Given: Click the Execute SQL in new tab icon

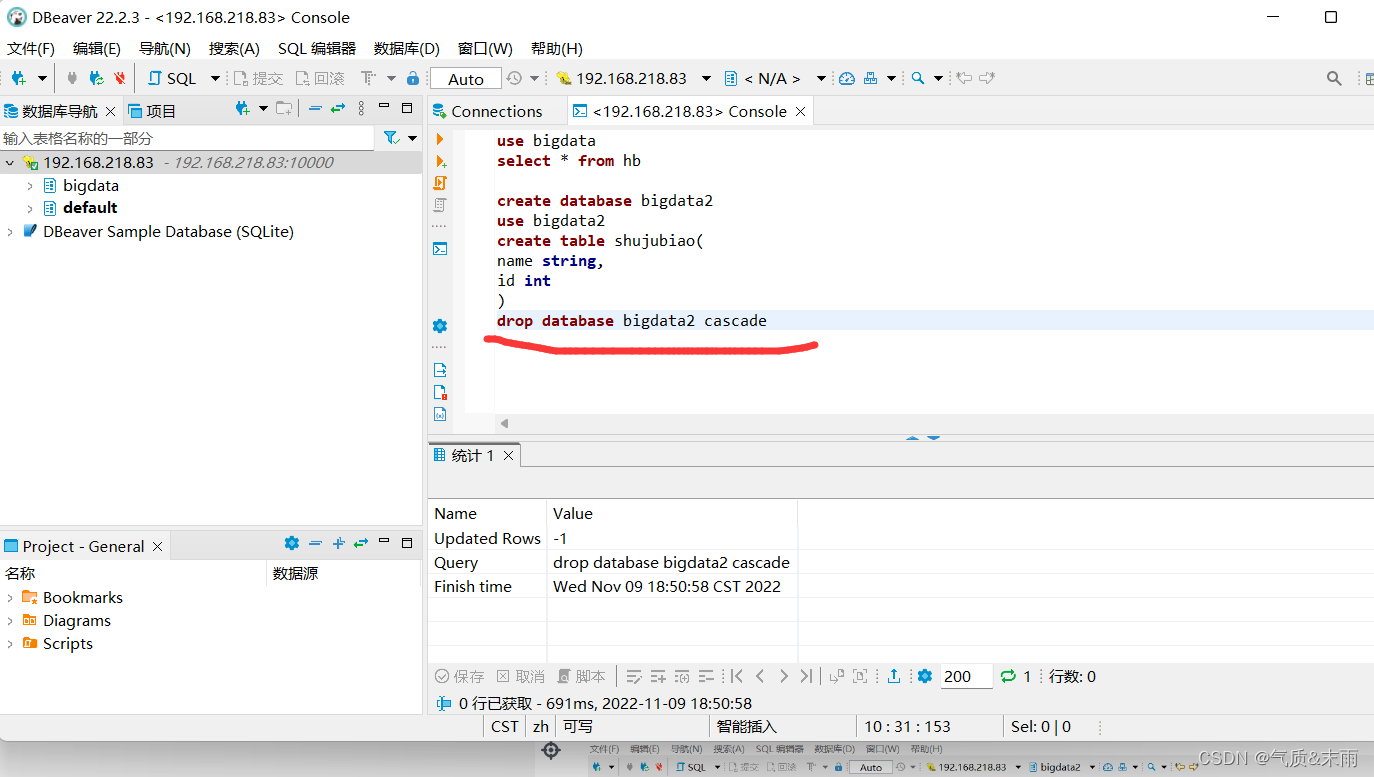Looking at the screenshot, I should [440, 161].
